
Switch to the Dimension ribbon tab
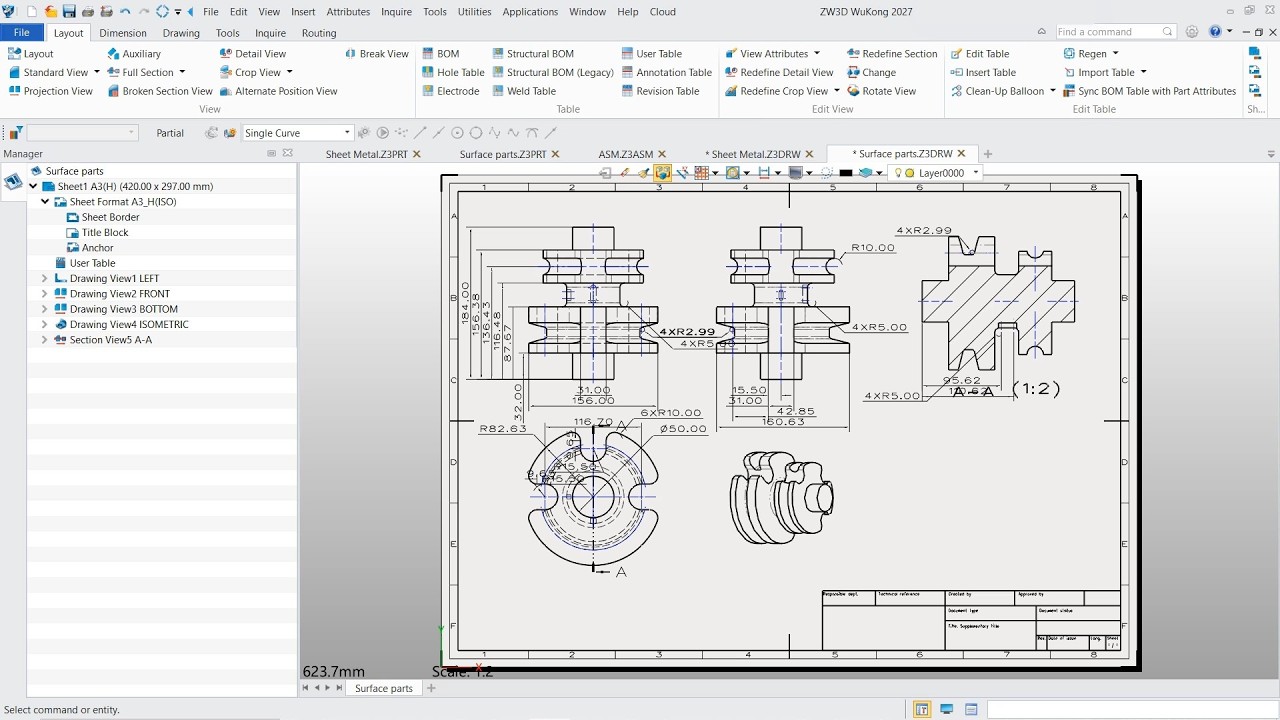click(123, 33)
